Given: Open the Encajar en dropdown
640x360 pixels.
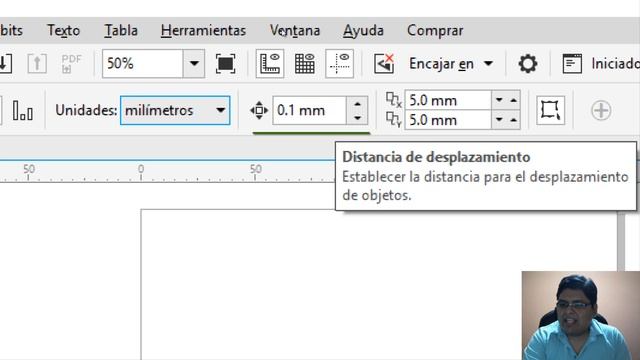Looking at the screenshot, I should 451,64.
